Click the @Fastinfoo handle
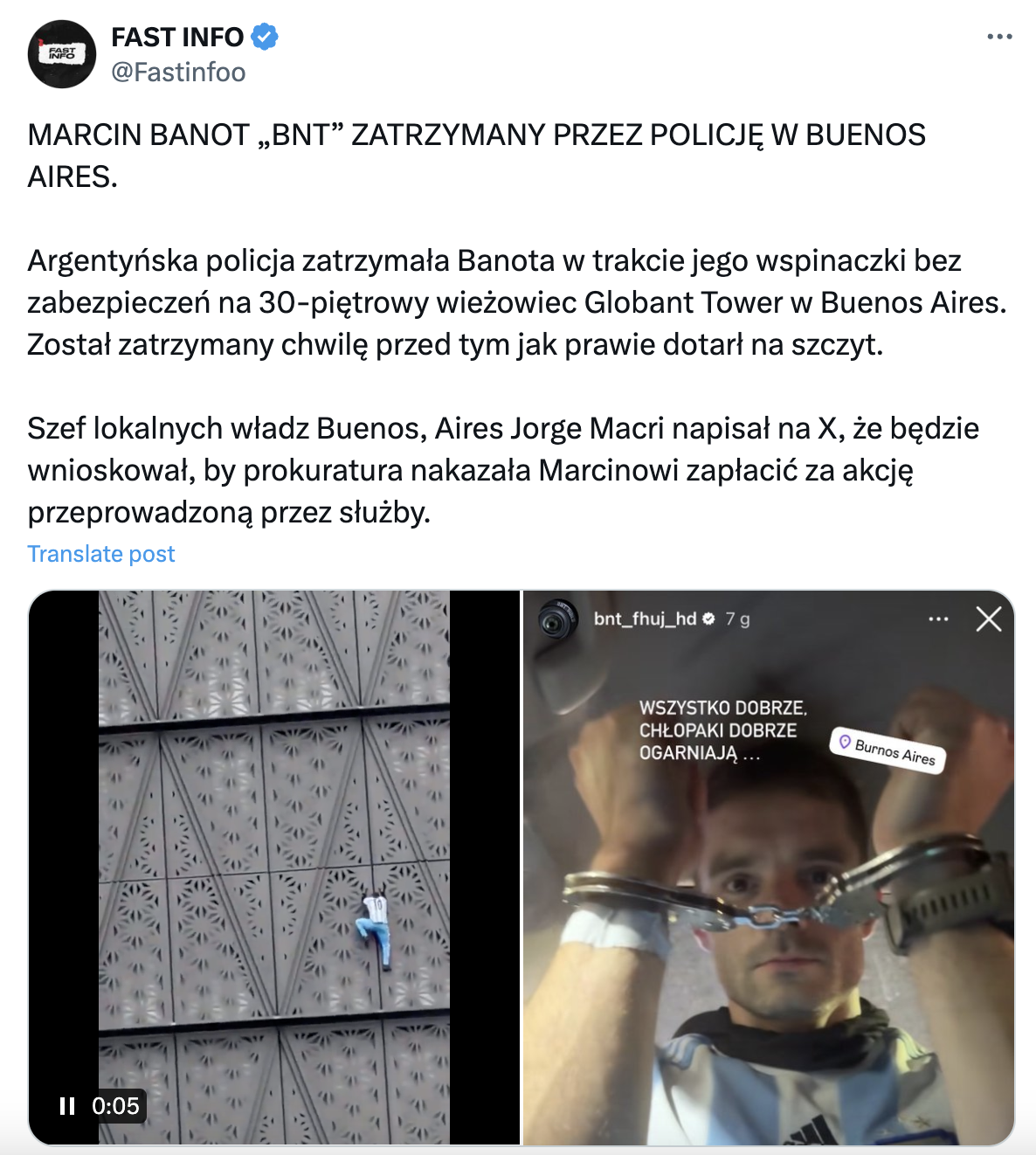Viewport: 1036px width, 1155px height. point(178,72)
